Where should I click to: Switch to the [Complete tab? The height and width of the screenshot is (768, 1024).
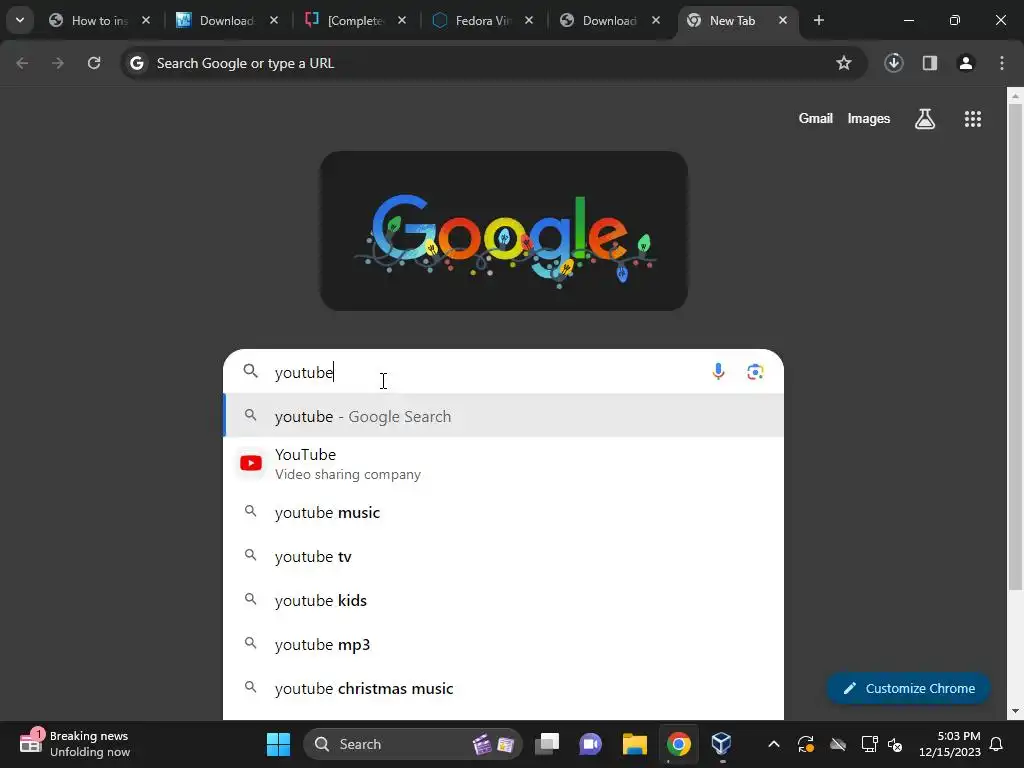355,20
